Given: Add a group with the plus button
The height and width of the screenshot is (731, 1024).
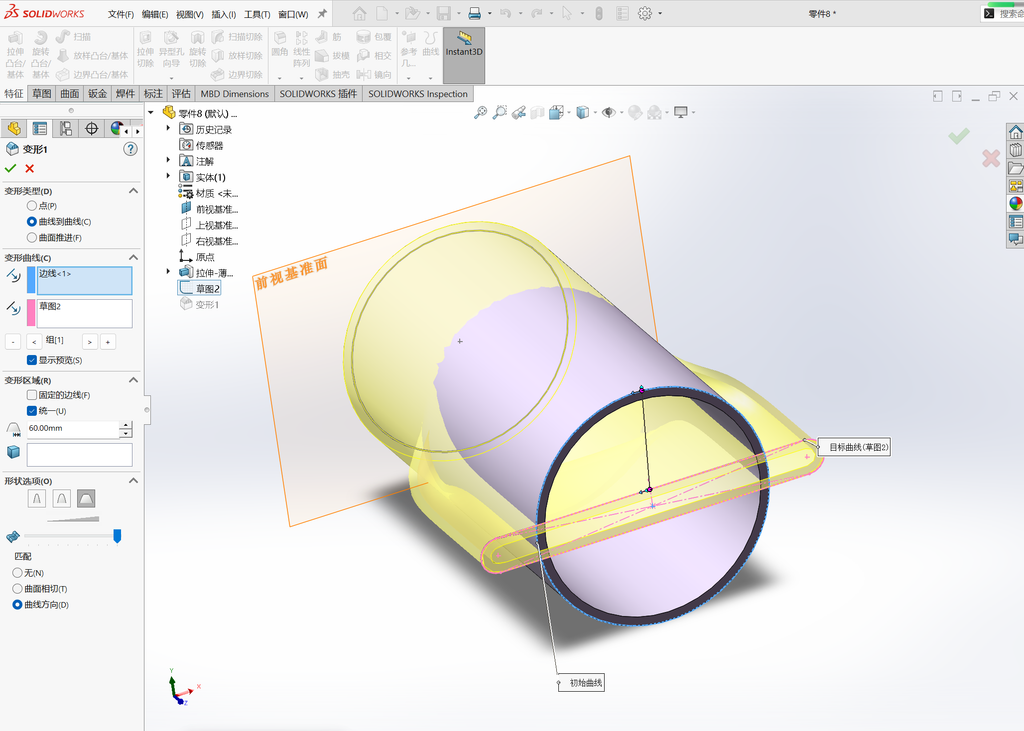Looking at the screenshot, I should pos(108,341).
